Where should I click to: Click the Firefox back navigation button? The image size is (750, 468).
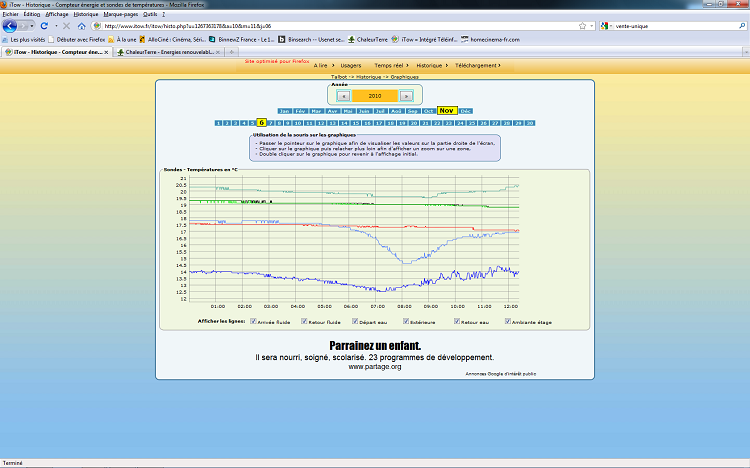click(x=10, y=26)
